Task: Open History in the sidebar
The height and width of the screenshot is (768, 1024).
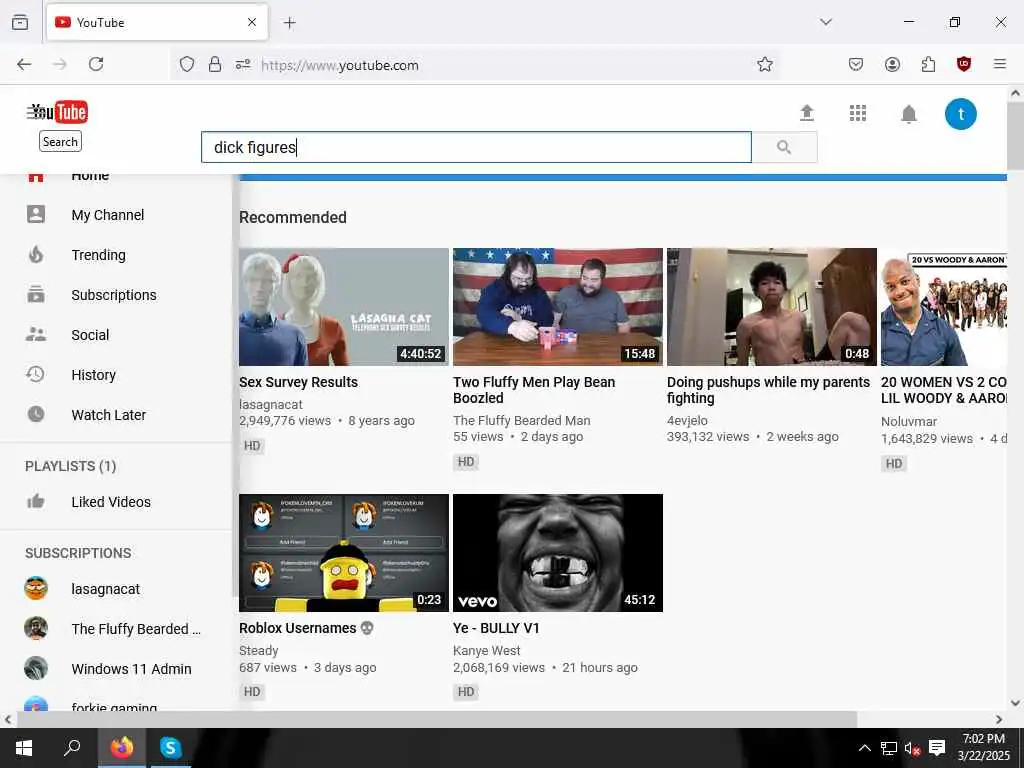Action: coord(93,375)
